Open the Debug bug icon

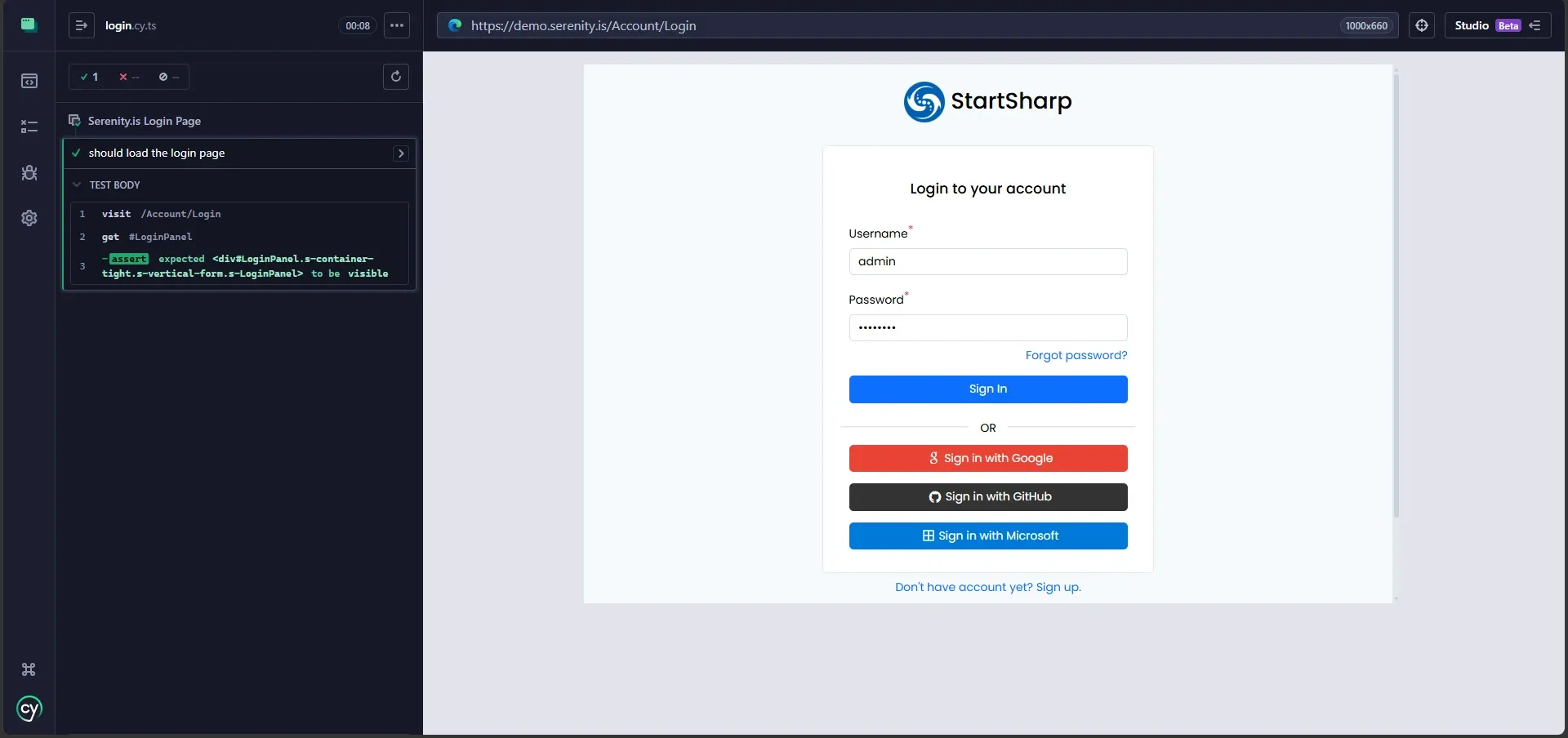click(x=29, y=172)
